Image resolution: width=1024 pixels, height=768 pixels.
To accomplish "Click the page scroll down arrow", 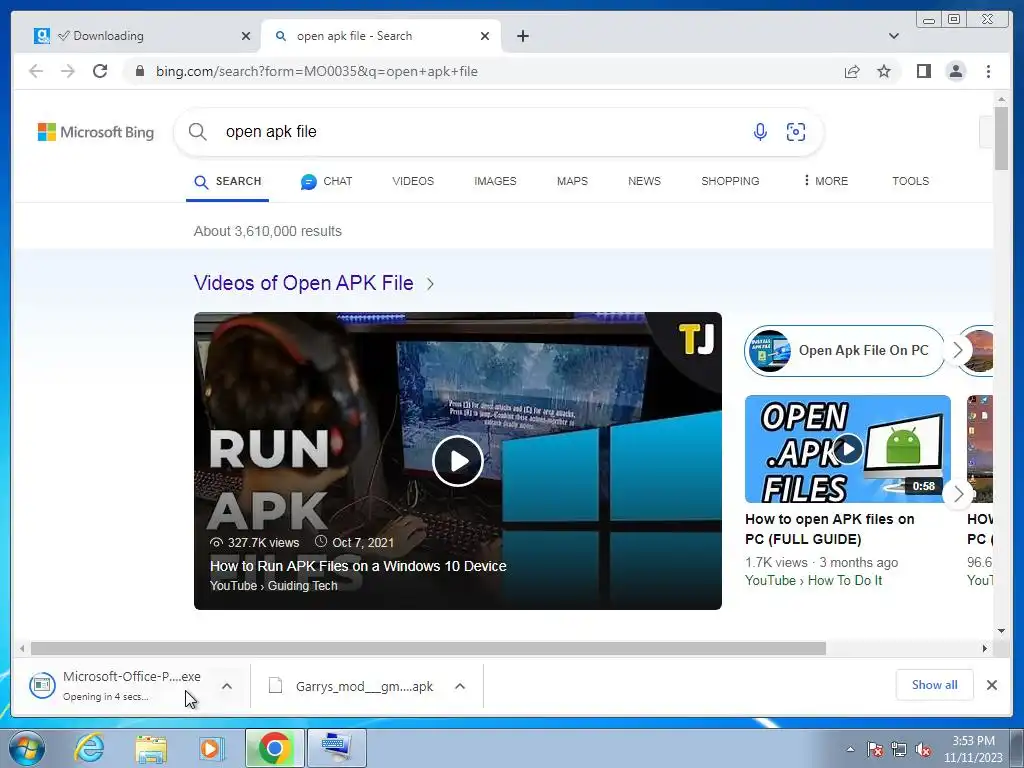I will pos(1001,631).
